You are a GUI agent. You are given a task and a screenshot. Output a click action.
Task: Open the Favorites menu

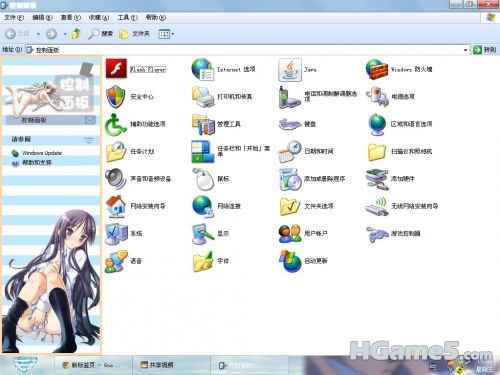(99, 17)
